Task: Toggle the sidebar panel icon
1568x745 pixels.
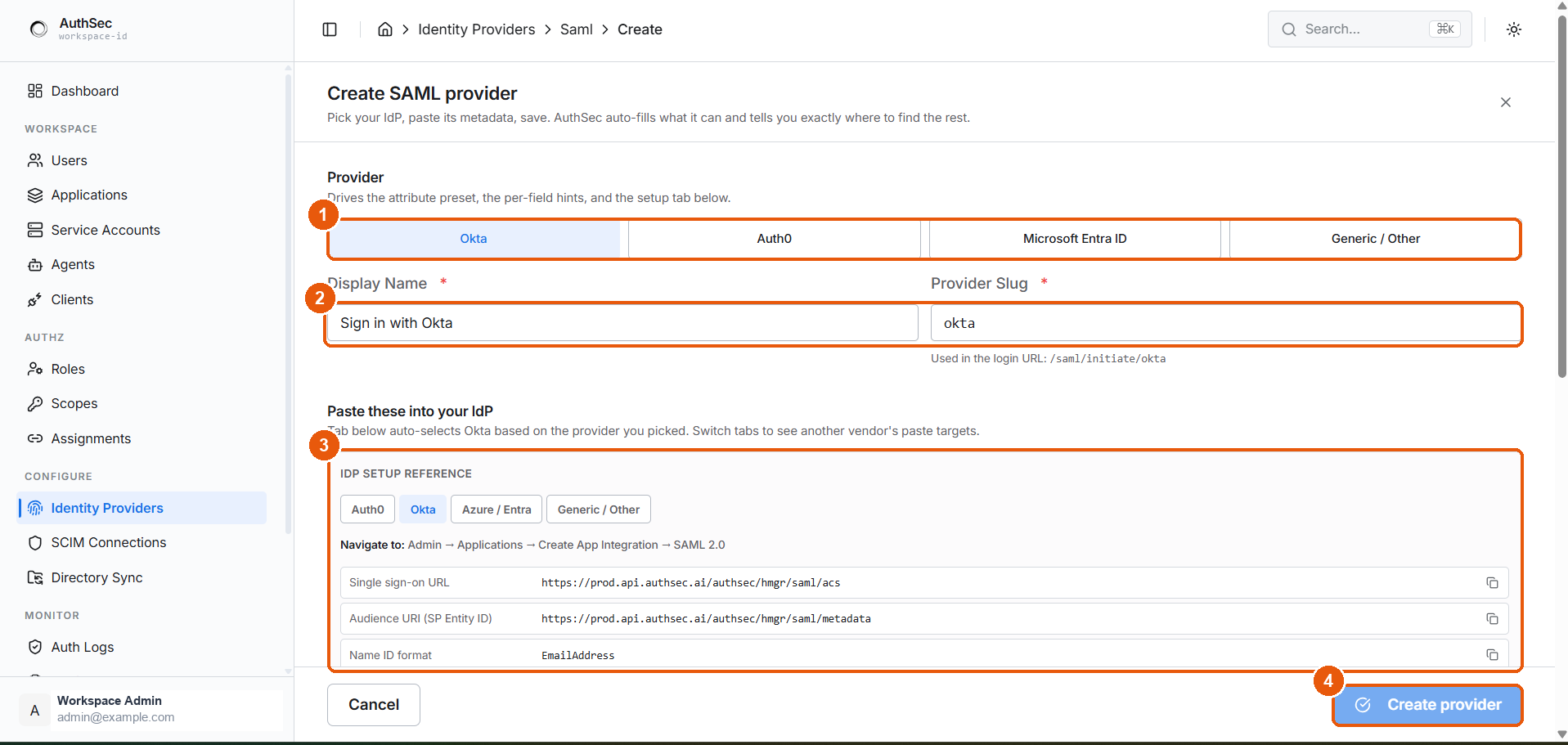Action: coord(330,29)
